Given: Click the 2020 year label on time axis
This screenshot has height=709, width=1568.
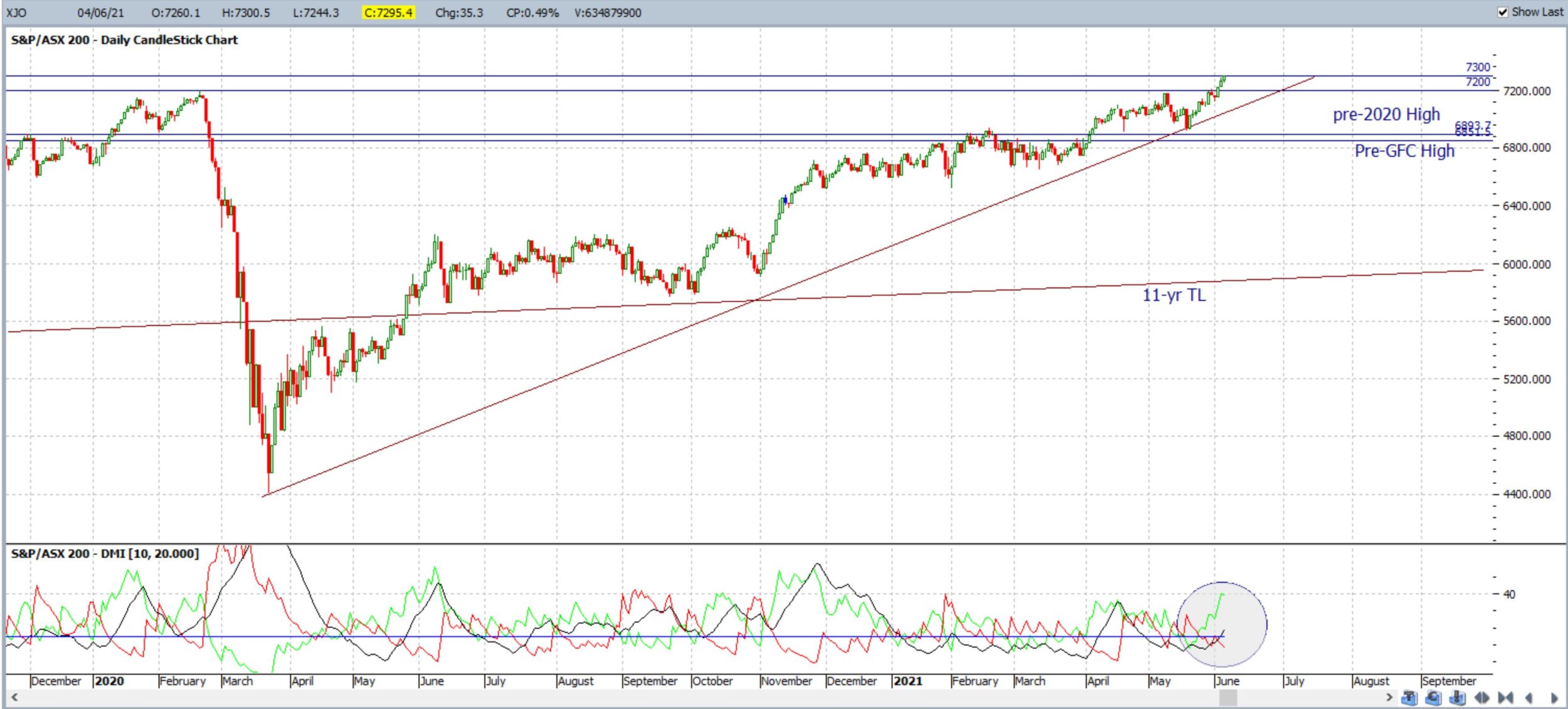Looking at the screenshot, I should (109, 681).
